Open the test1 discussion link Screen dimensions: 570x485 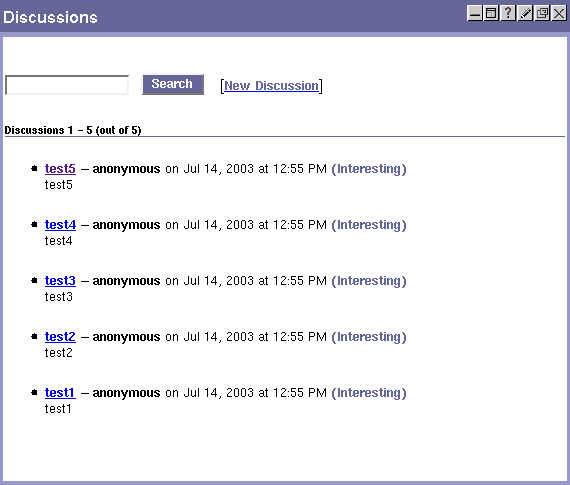point(60,393)
